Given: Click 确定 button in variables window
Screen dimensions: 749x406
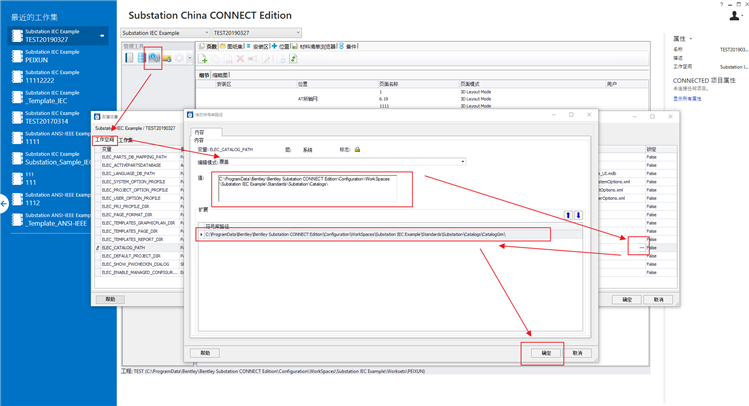Looking at the screenshot, I should click(627, 299).
